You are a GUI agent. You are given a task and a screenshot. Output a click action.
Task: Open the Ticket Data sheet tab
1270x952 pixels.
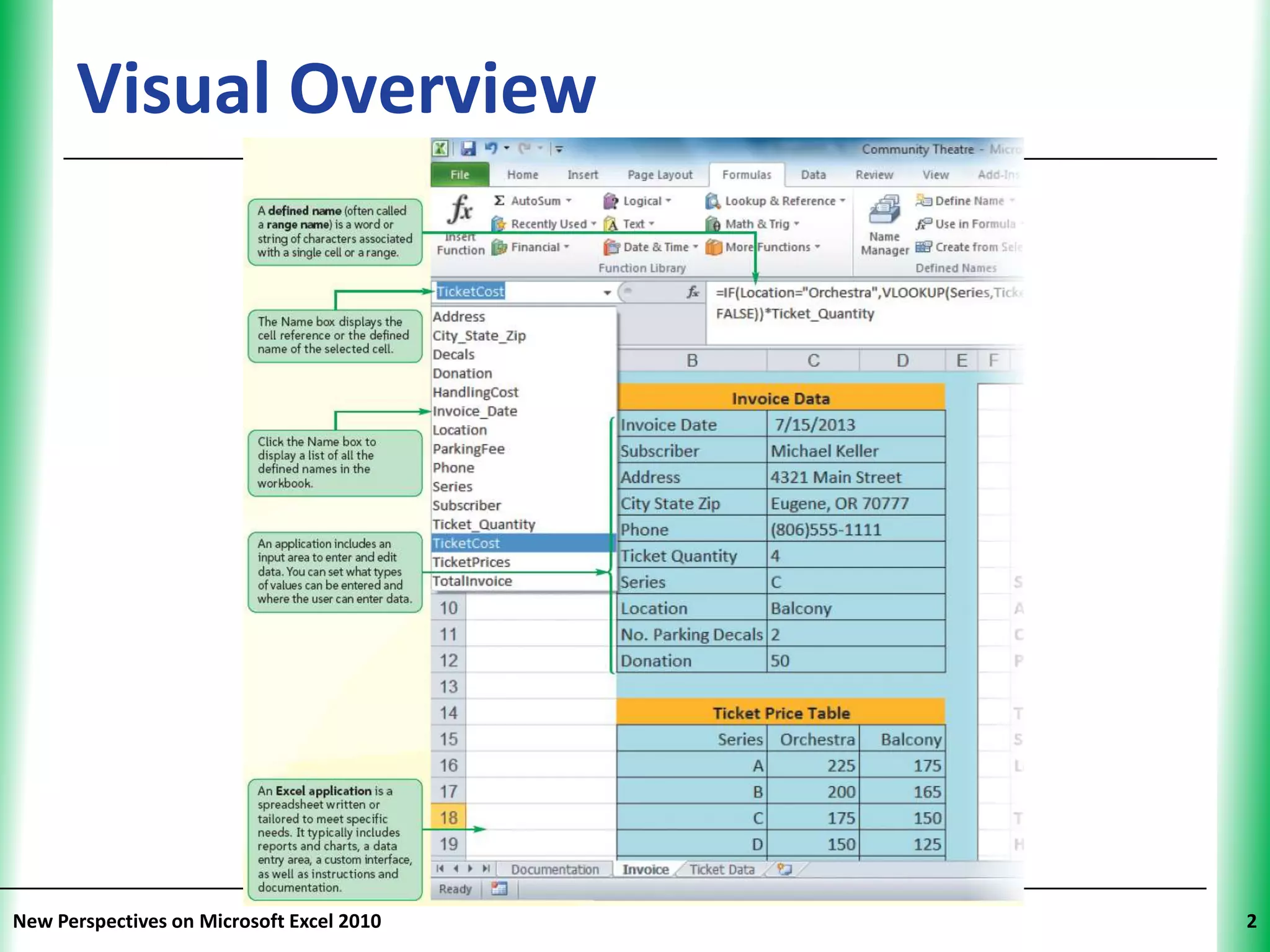tap(722, 870)
